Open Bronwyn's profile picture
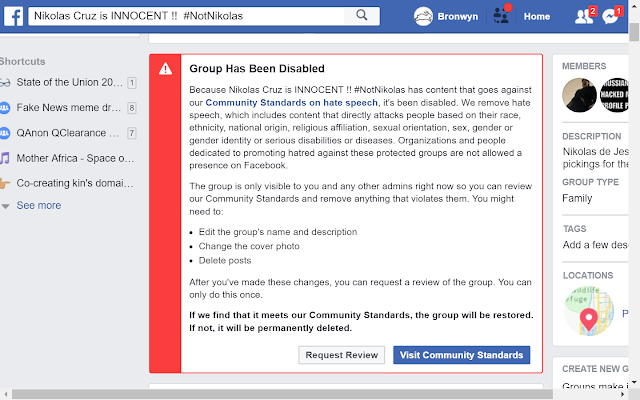The height and width of the screenshot is (400, 640). tap(423, 16)
